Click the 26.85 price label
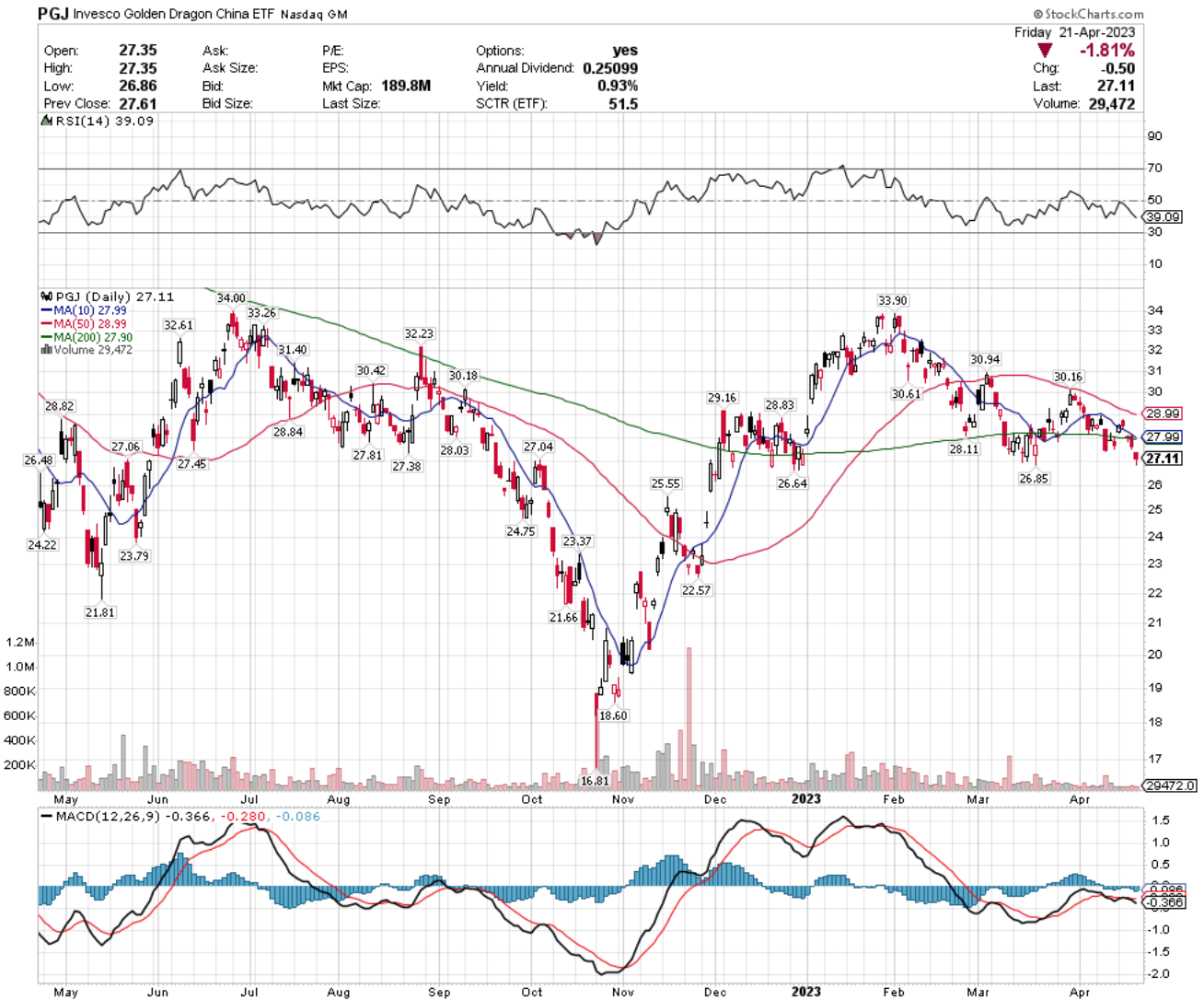This screenshot has width=1204, height=1000. coord(1034,479)
